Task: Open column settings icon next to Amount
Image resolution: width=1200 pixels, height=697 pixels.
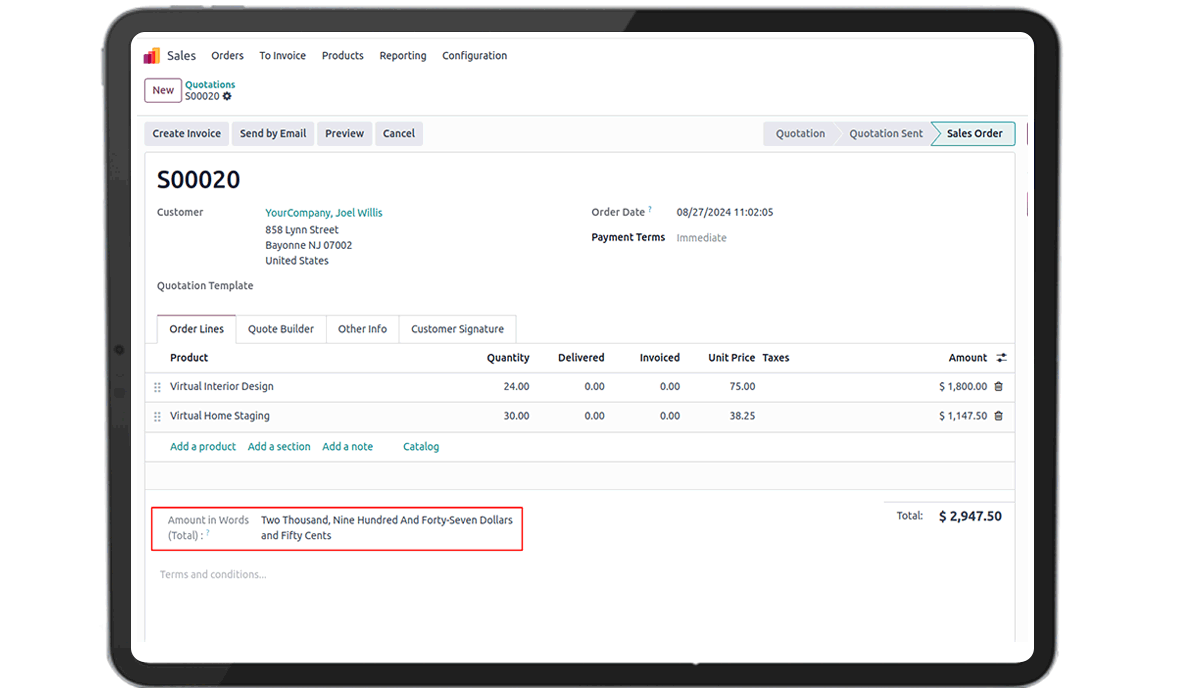Action: tap(1001, 358)
